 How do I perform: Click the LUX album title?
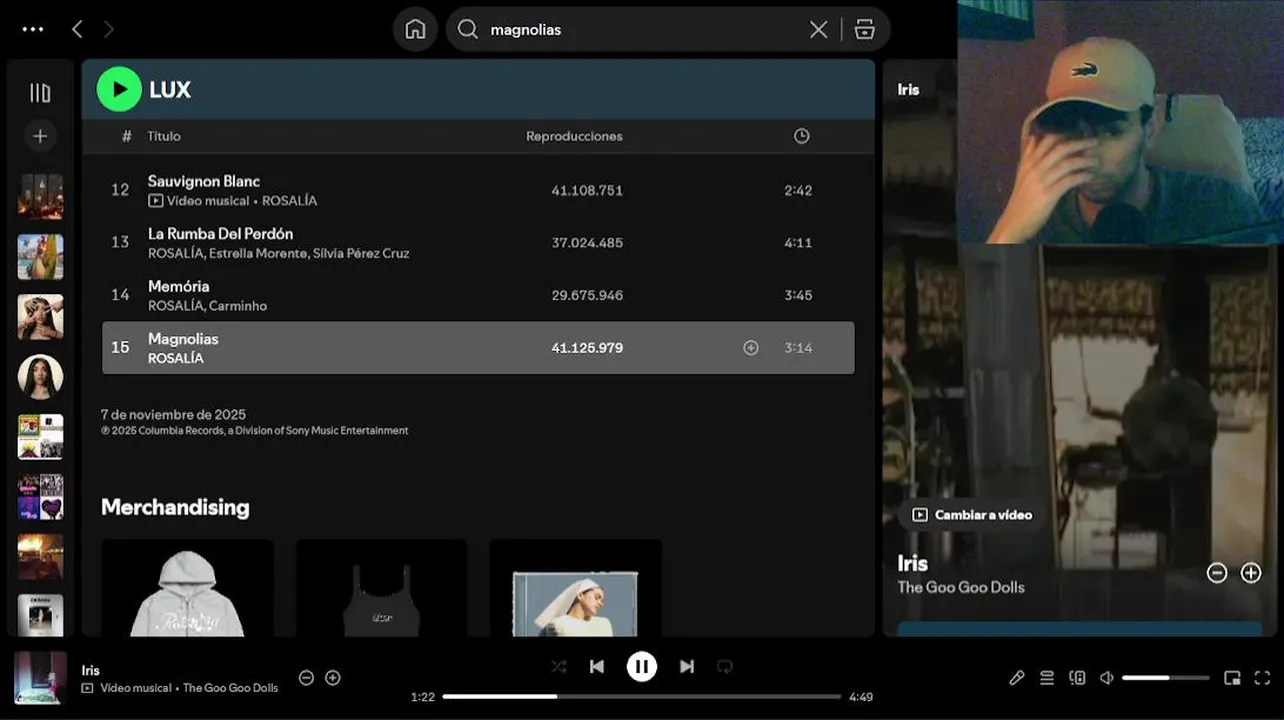(x=170, y=89)
